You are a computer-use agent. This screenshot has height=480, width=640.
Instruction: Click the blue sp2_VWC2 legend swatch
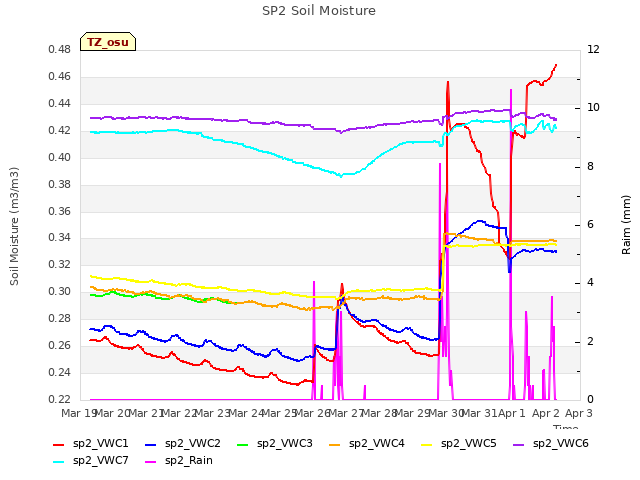click(151, 444)
